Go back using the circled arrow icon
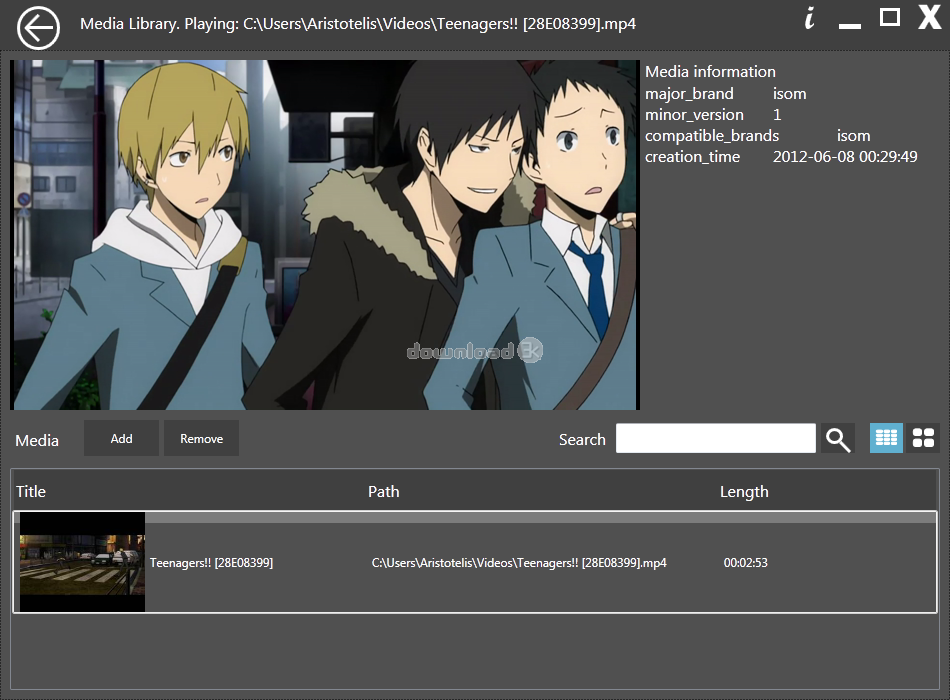 coord(38,28)
